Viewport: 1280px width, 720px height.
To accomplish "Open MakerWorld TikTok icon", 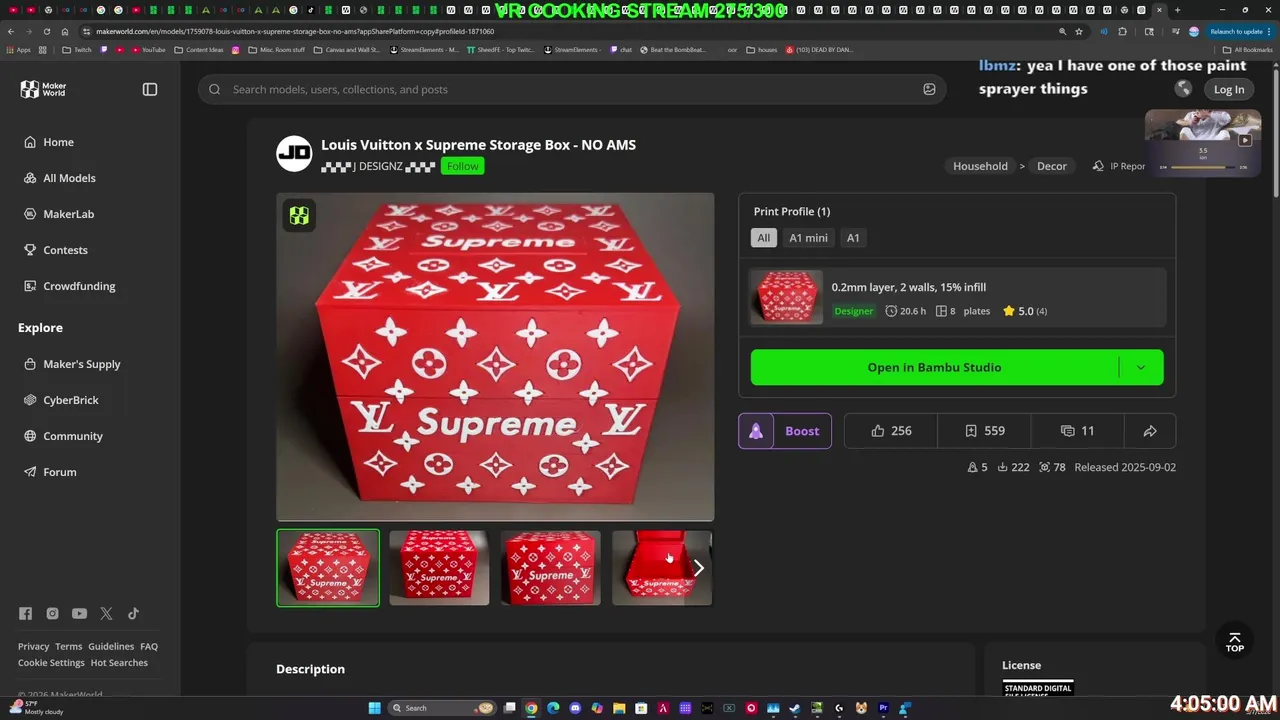I will 133,614.
